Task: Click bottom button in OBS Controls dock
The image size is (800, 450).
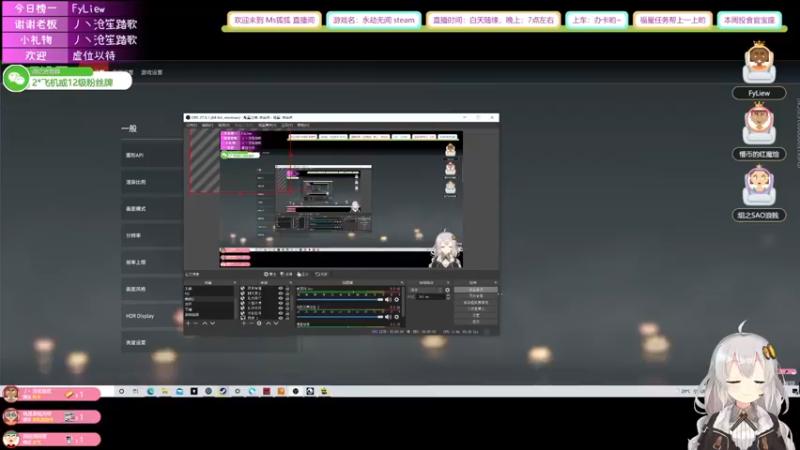Action: [x=476, y=321]
